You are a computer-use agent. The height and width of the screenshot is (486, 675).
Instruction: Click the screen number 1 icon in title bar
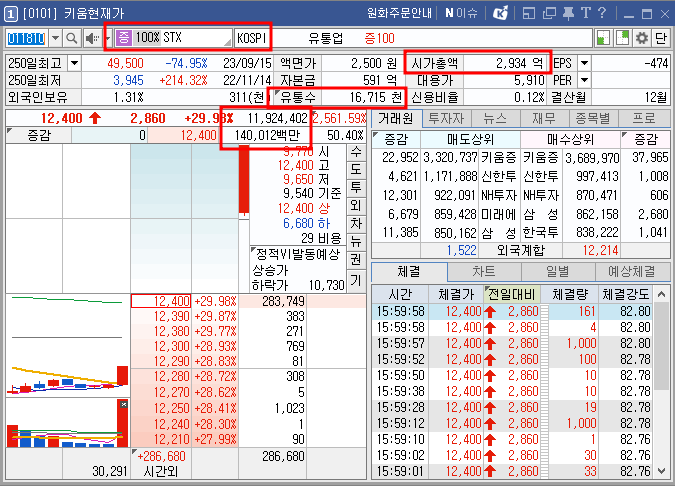click(10, 14)
